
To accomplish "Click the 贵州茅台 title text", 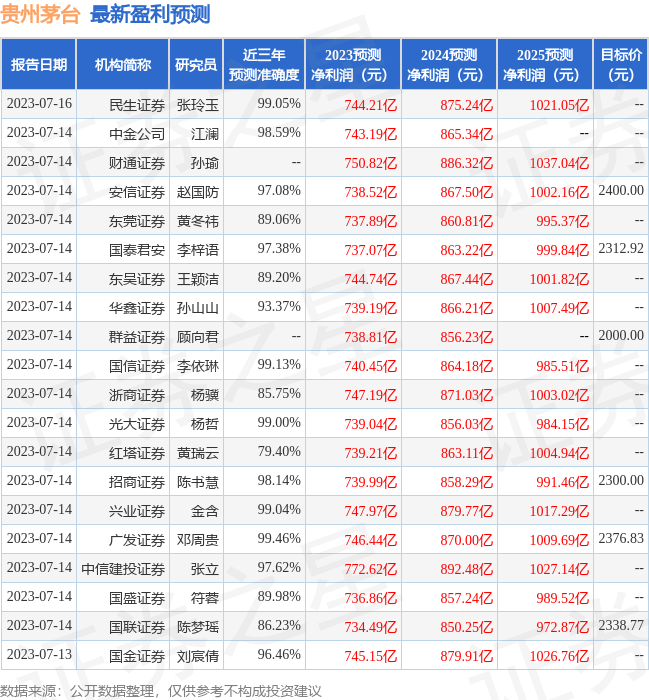I will point(40,14).
